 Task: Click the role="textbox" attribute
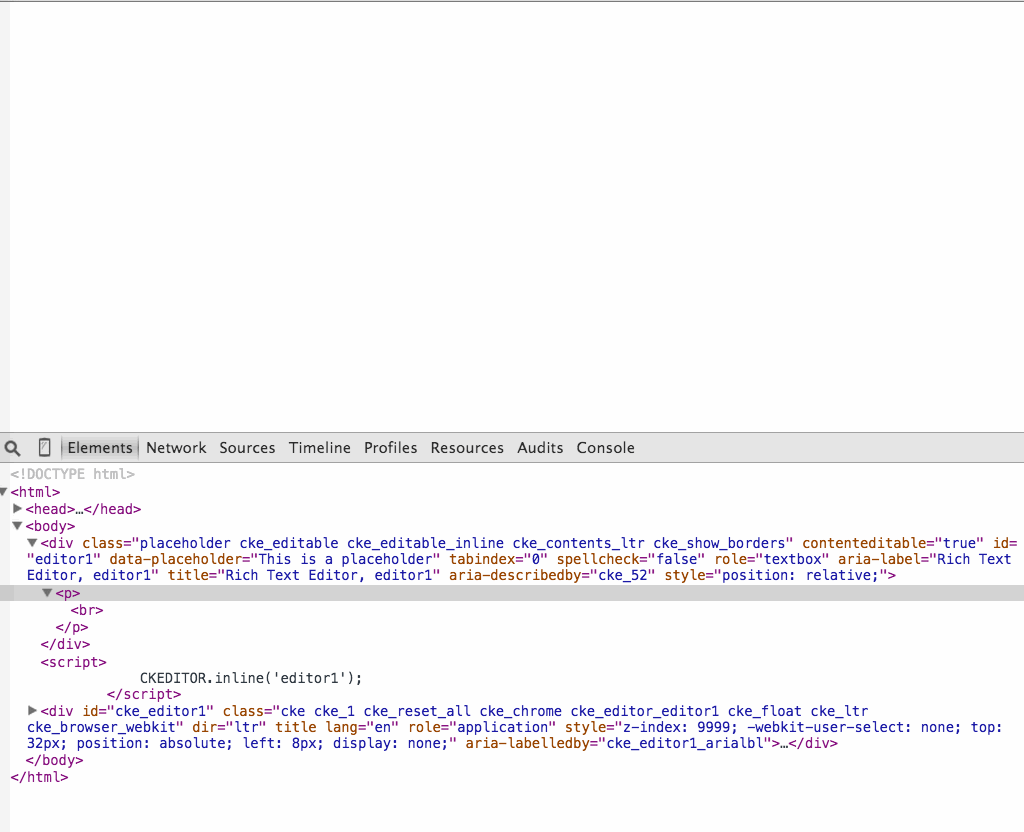(x=772, y=559)
